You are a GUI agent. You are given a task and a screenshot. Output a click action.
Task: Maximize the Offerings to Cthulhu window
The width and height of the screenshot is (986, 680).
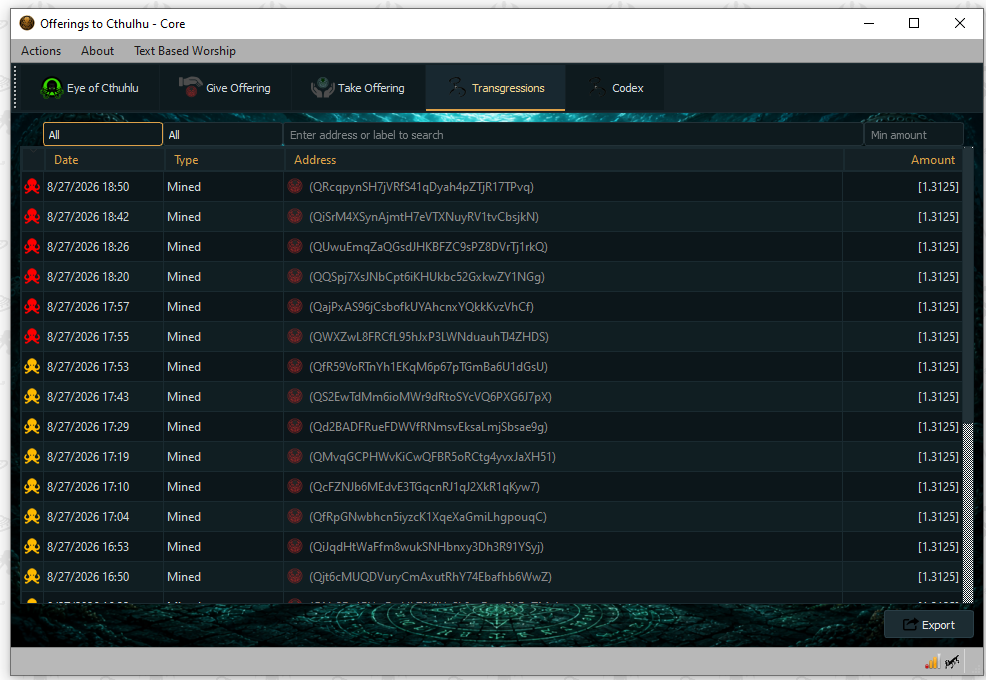[914, 23]
